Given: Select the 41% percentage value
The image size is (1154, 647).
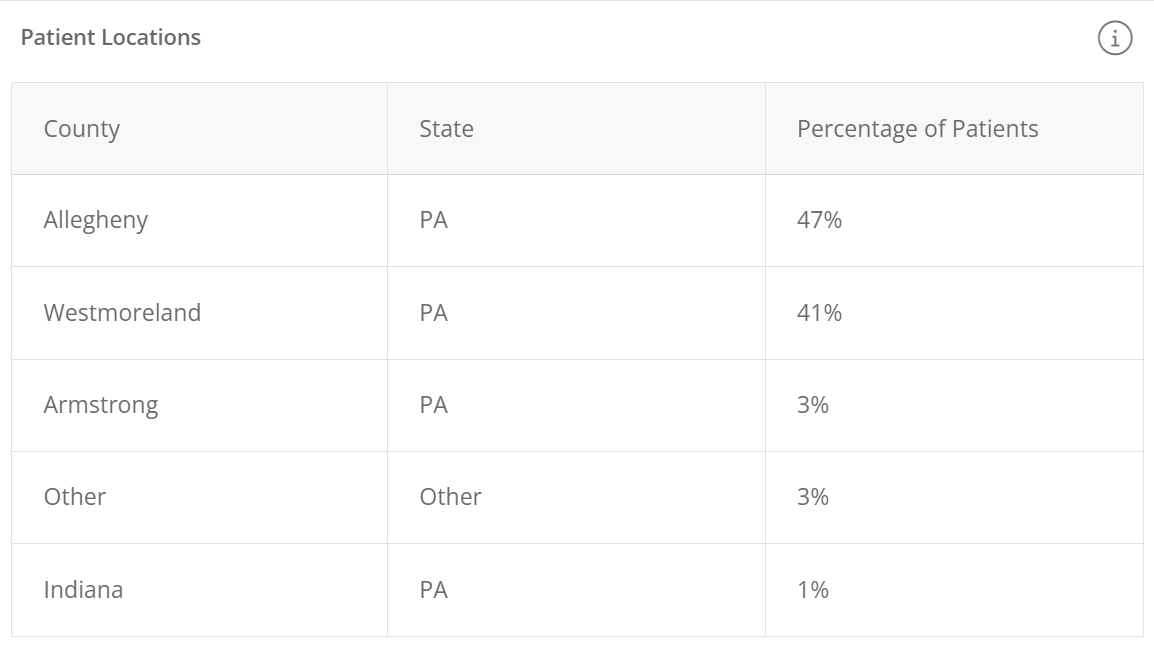Looking at the screenshot, I should 819,313.
